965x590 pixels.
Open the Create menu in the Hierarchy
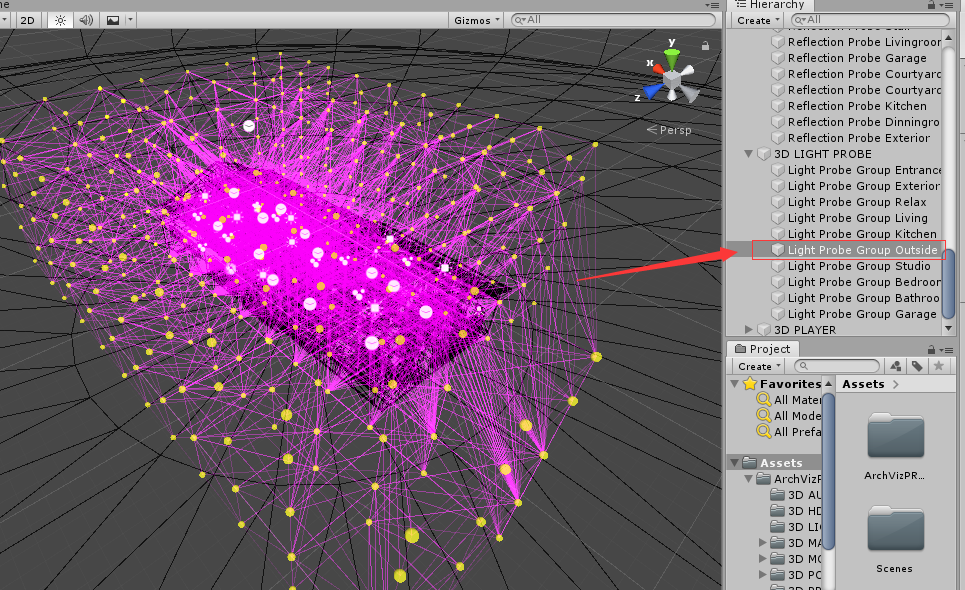[x=756, y=20]
